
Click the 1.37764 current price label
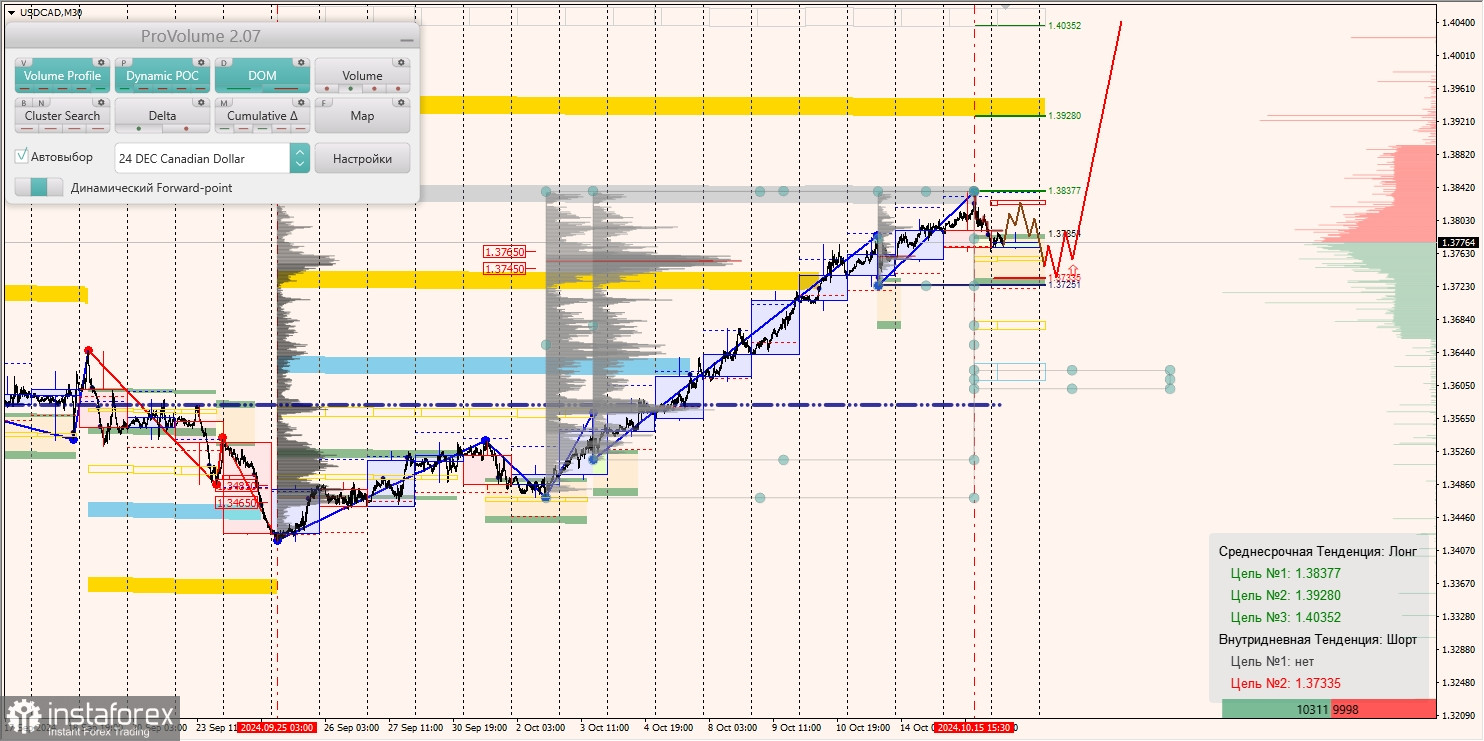pyautogui.click(x=1459, y=242)
